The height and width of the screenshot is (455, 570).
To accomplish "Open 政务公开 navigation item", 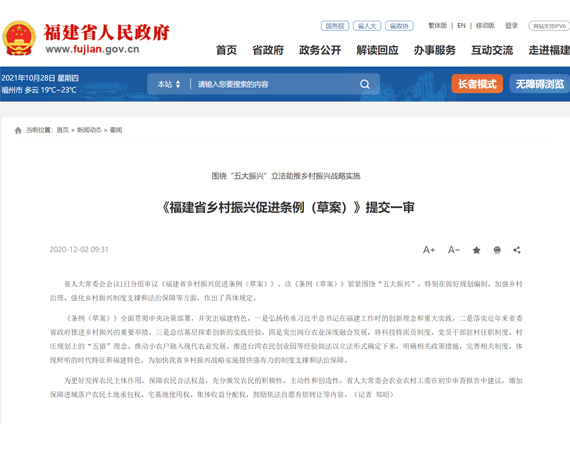I will 320,50.
